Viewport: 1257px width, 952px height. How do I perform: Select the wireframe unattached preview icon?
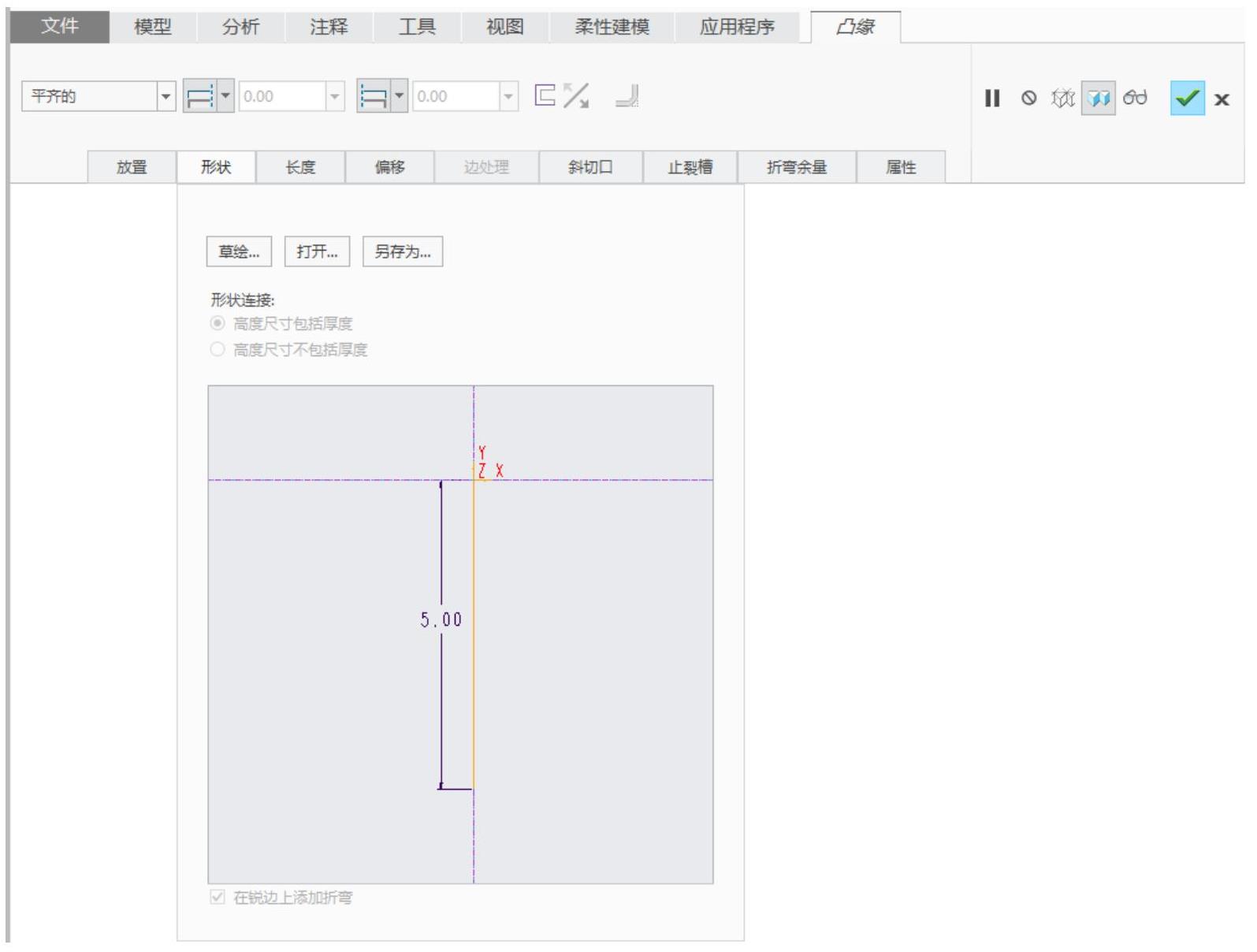tap(1063, 99)
